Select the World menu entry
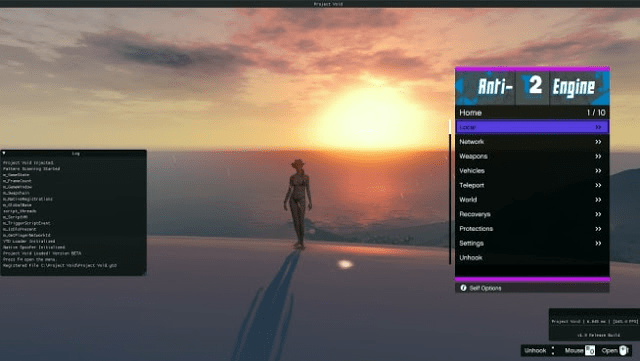The image size is (640, 361). 532,200
